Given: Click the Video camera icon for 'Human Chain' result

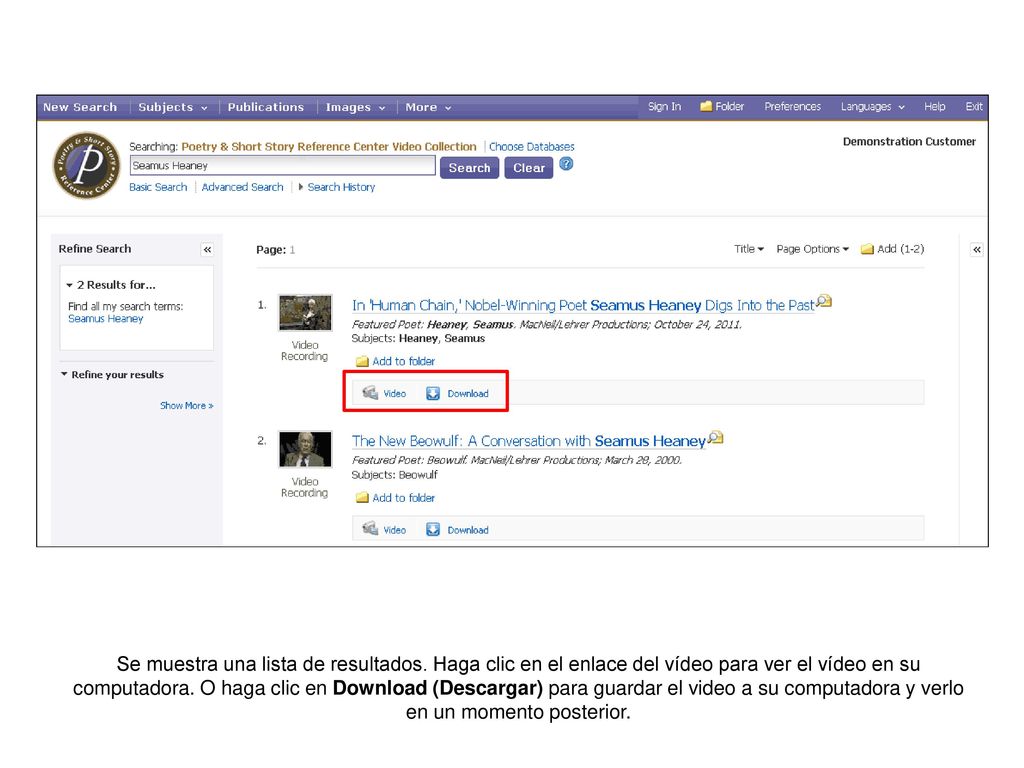Looking at the screenshot, I should [x=370, y=392].
